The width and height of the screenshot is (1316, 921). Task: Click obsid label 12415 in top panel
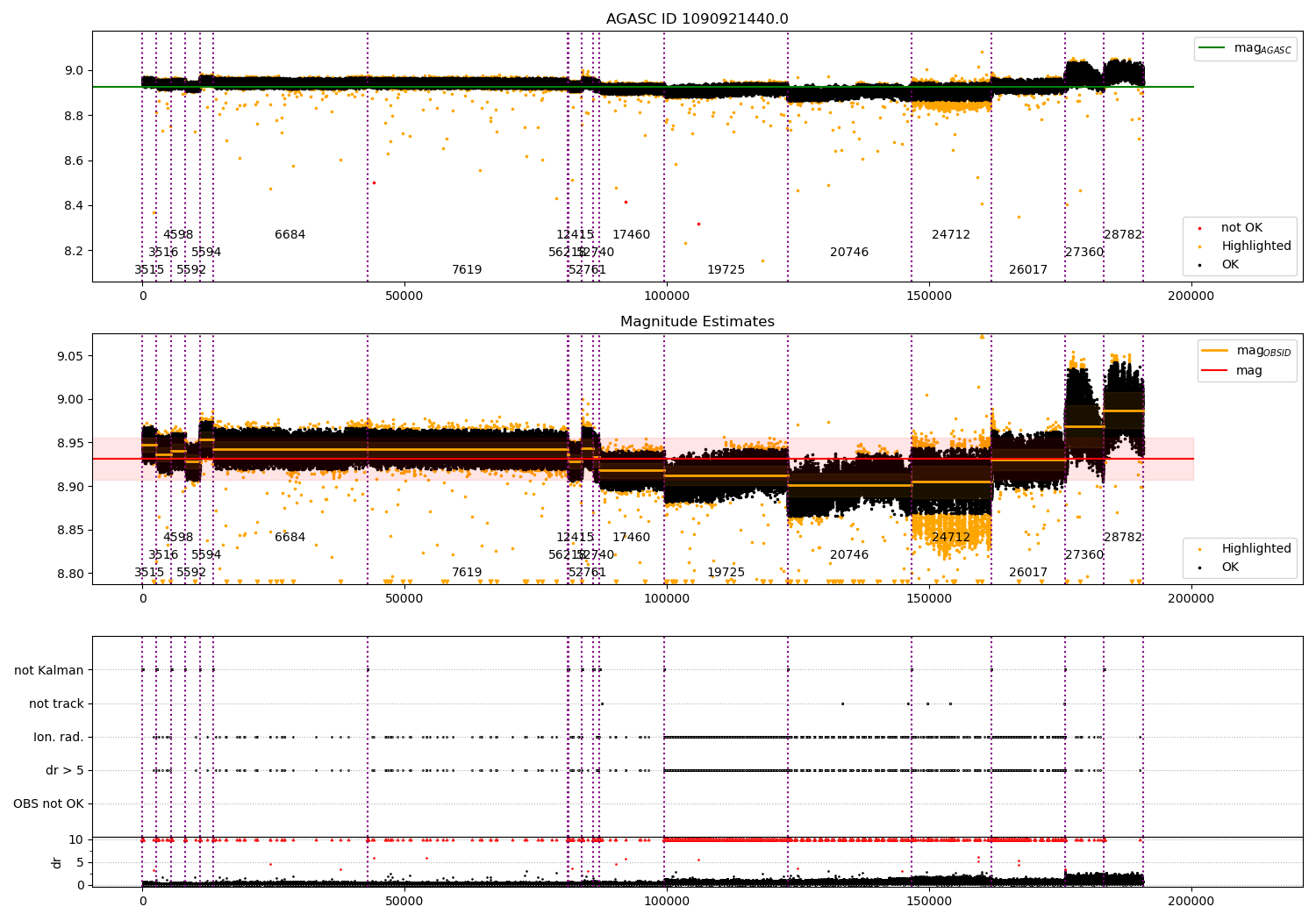[576, 235]
